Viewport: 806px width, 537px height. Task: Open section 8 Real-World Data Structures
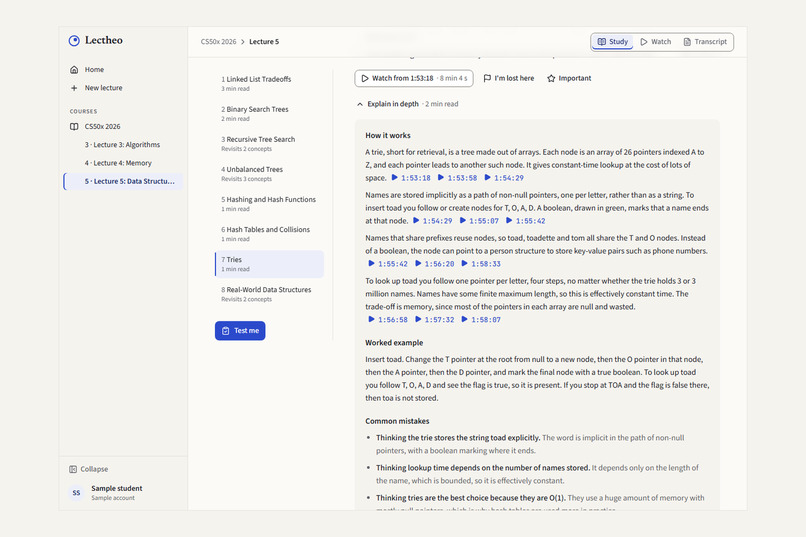(x=269, y=294)
